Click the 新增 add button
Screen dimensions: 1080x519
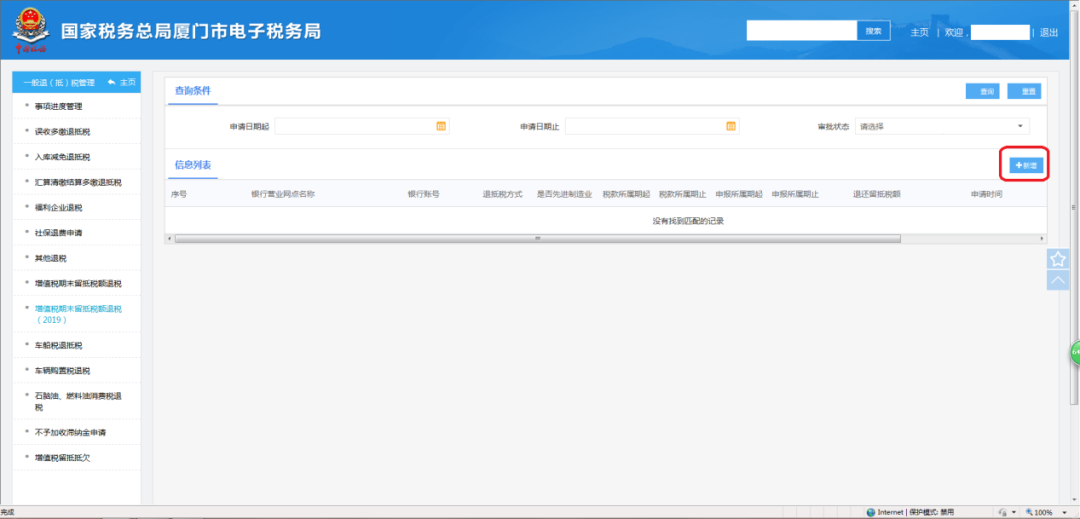(1026, 165)
